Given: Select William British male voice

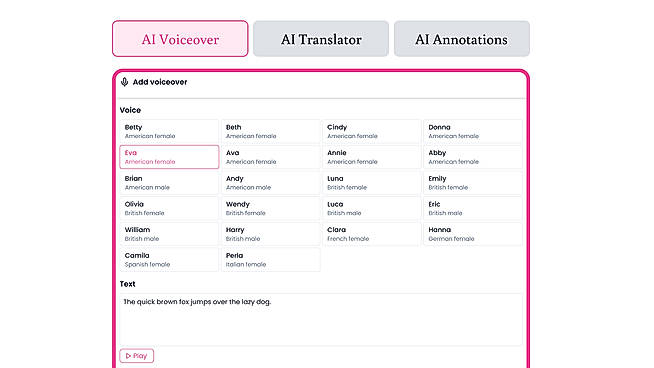Looking at the screenshot, I should 169,234.
